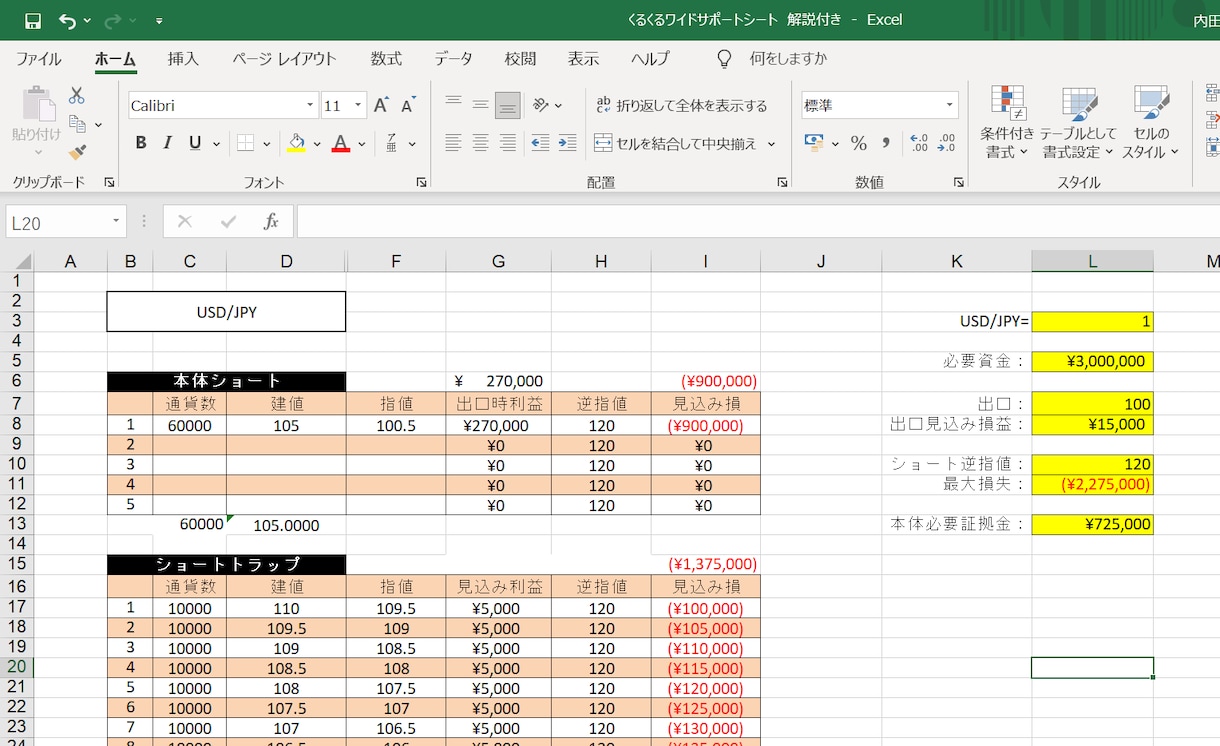
Task: Align text right
Action: (508, 143)
